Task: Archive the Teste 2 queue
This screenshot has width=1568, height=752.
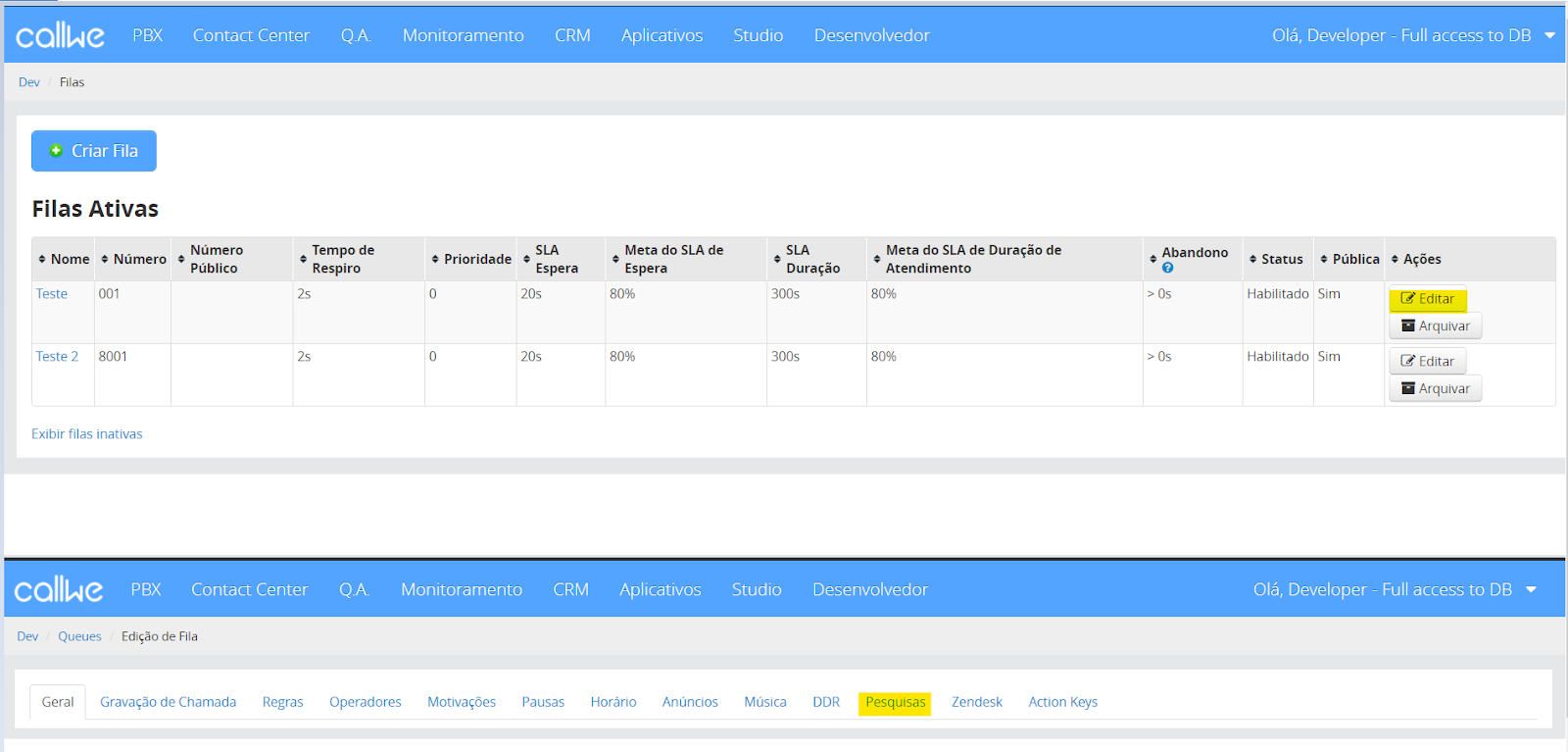Action: point(1435,388)
